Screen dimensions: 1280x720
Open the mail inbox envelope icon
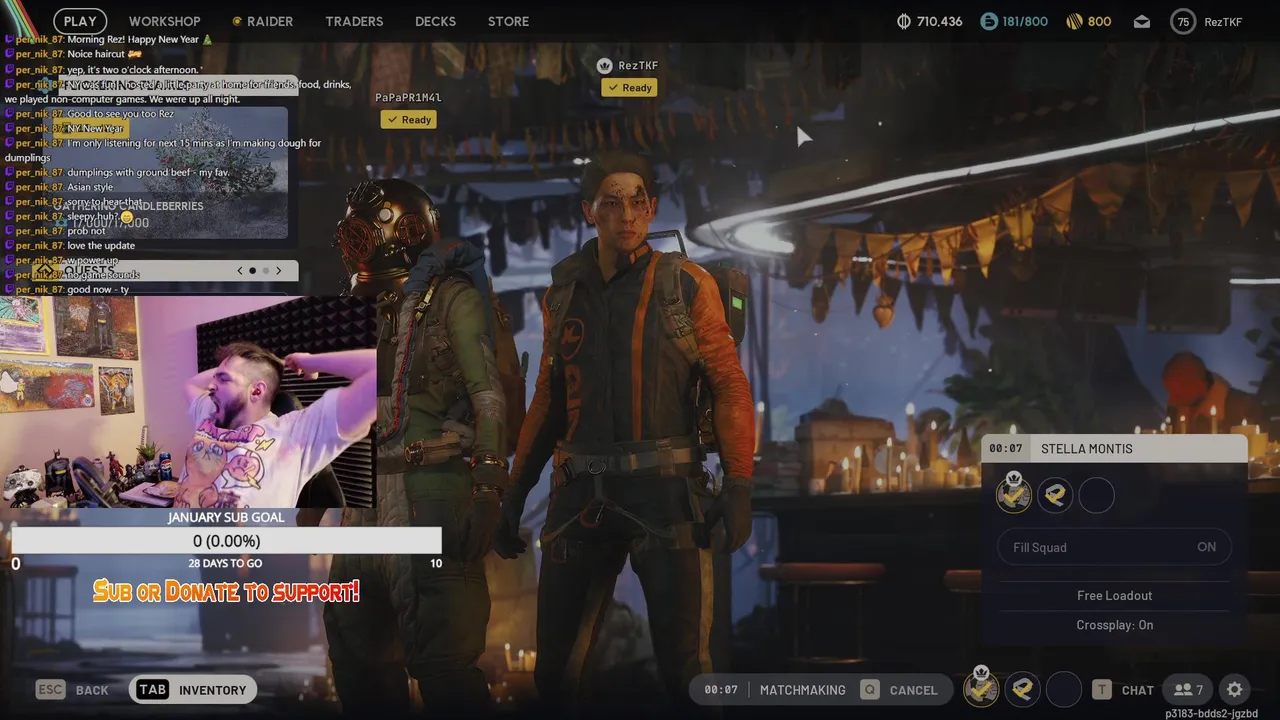tap(1141, 21)
